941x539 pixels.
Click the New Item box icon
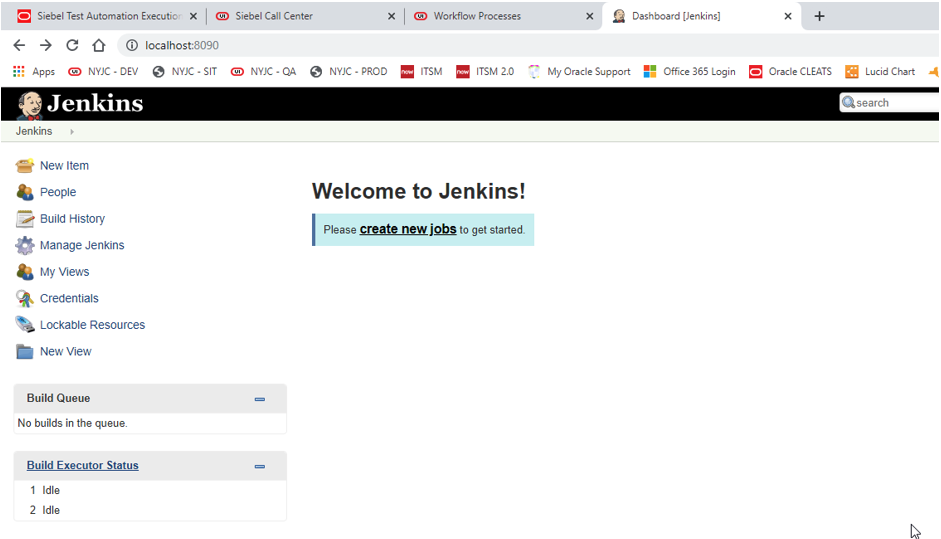coord(25,166)
